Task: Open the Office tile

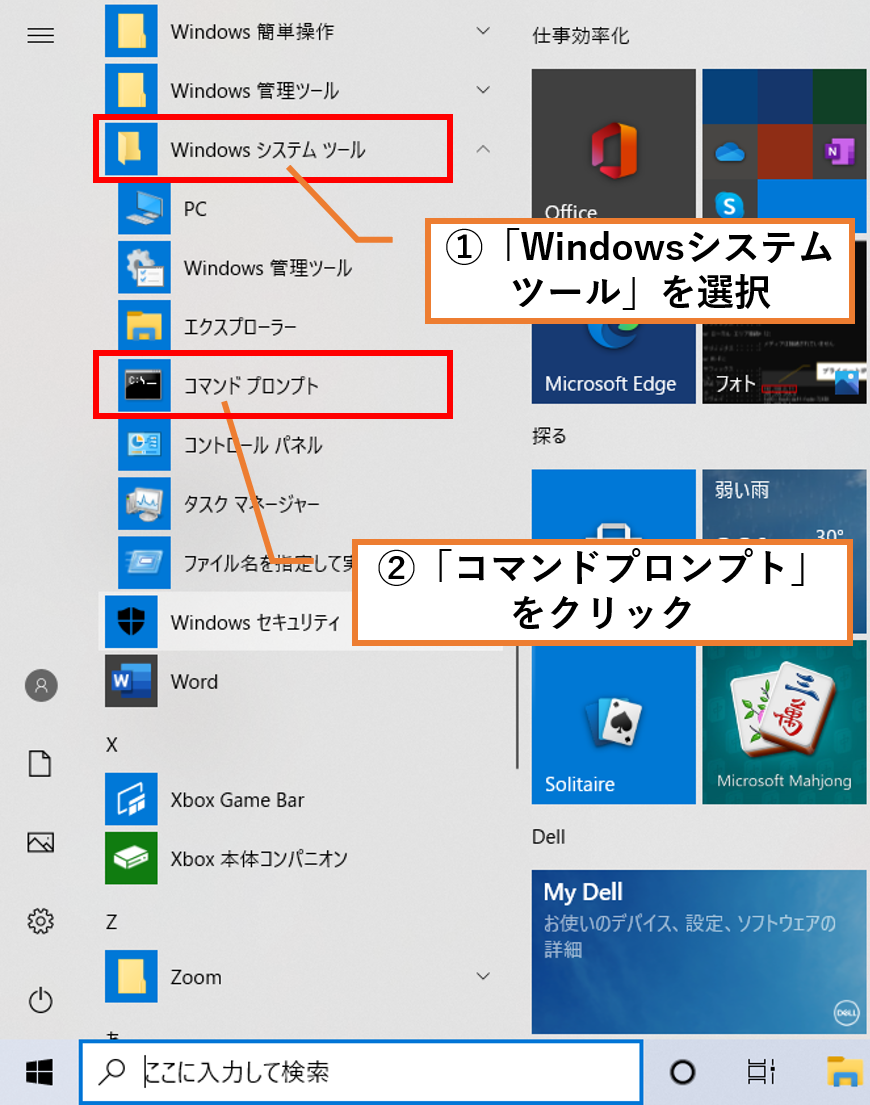Action: 614,144
